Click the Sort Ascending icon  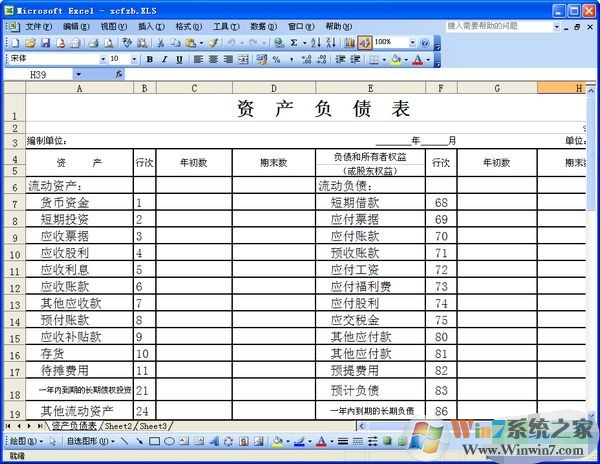pyautogui.click(x=316, y=43)
